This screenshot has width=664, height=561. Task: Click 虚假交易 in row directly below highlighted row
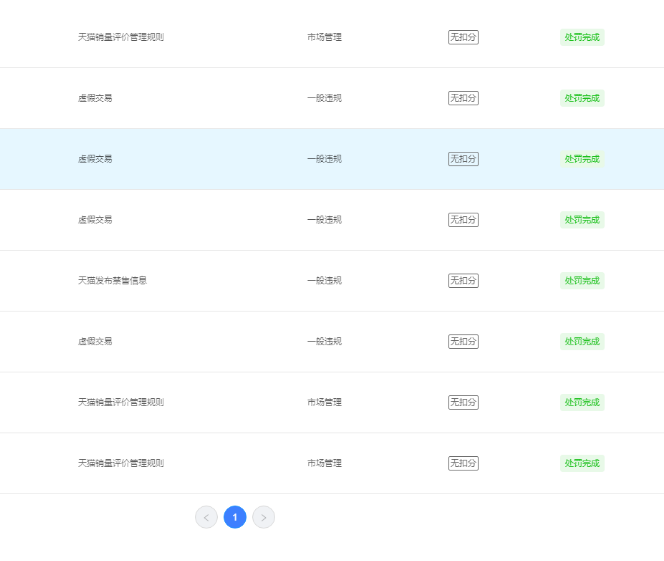pos(95,219)
